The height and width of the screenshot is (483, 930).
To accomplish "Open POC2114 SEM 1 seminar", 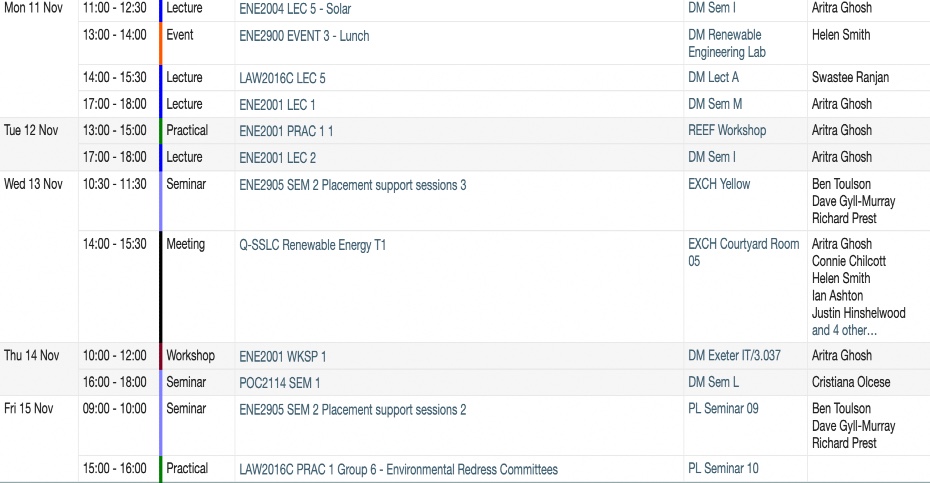I will pyautogui.click(x=279, y=383).
